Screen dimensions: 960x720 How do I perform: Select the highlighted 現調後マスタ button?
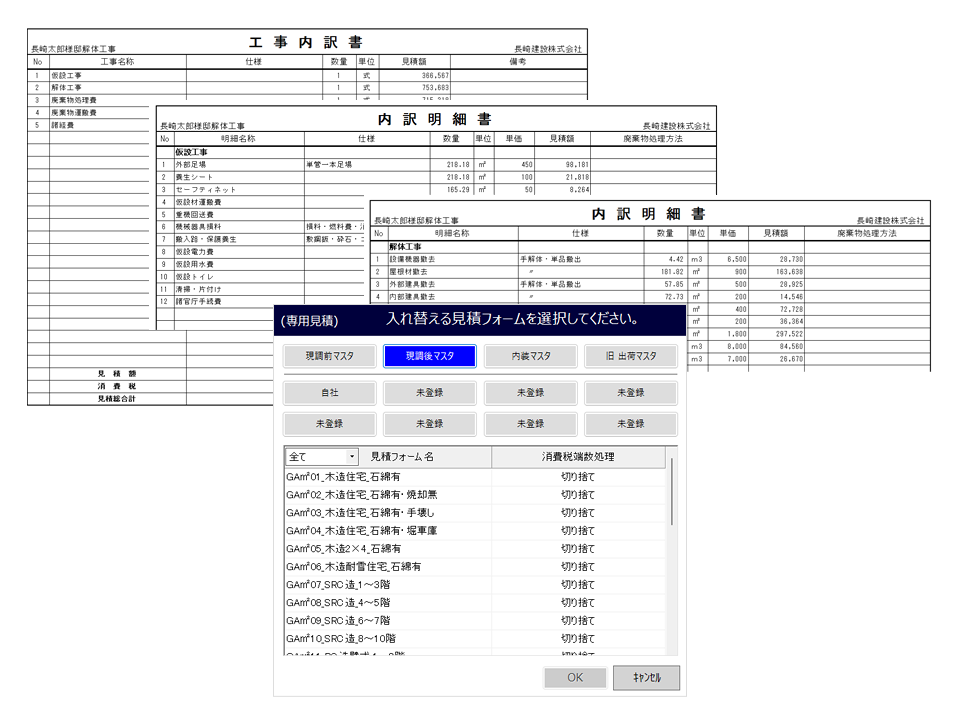tap(430, 356)
